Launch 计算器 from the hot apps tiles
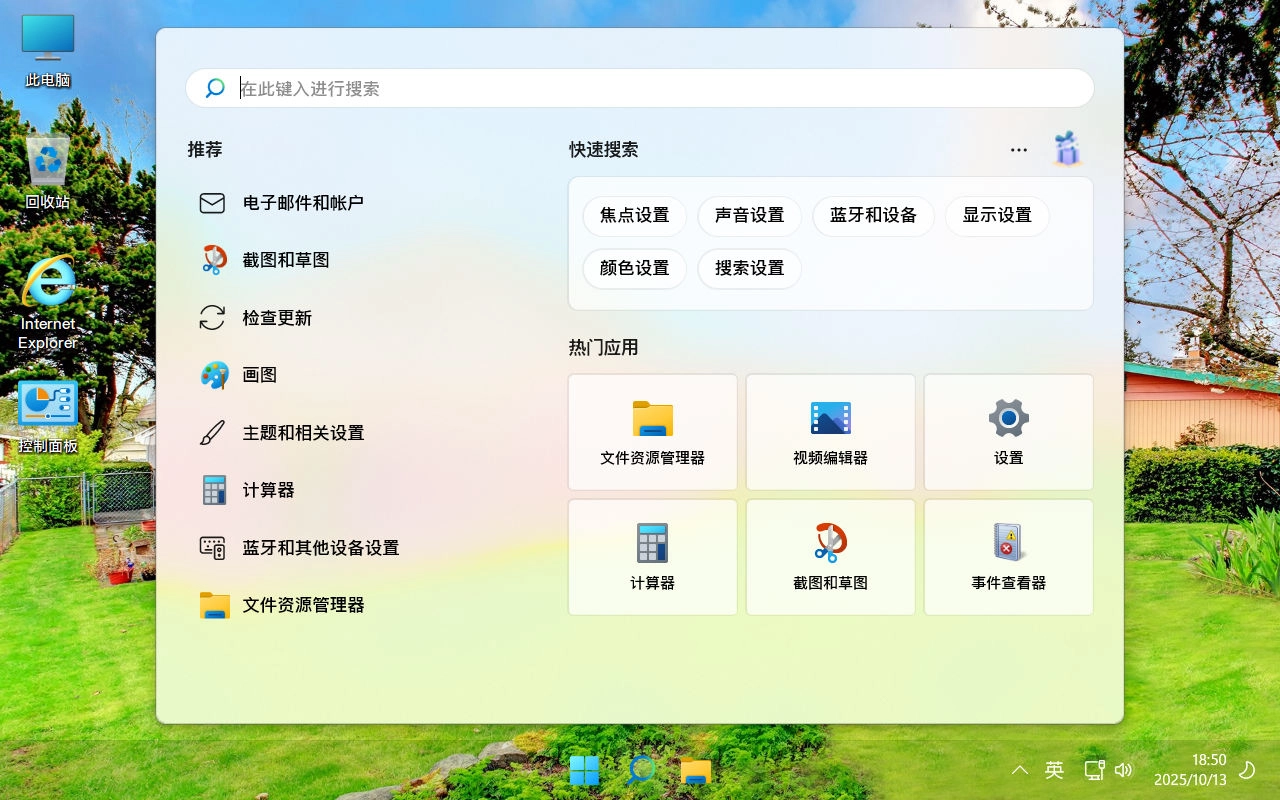 tap(652, 557)
